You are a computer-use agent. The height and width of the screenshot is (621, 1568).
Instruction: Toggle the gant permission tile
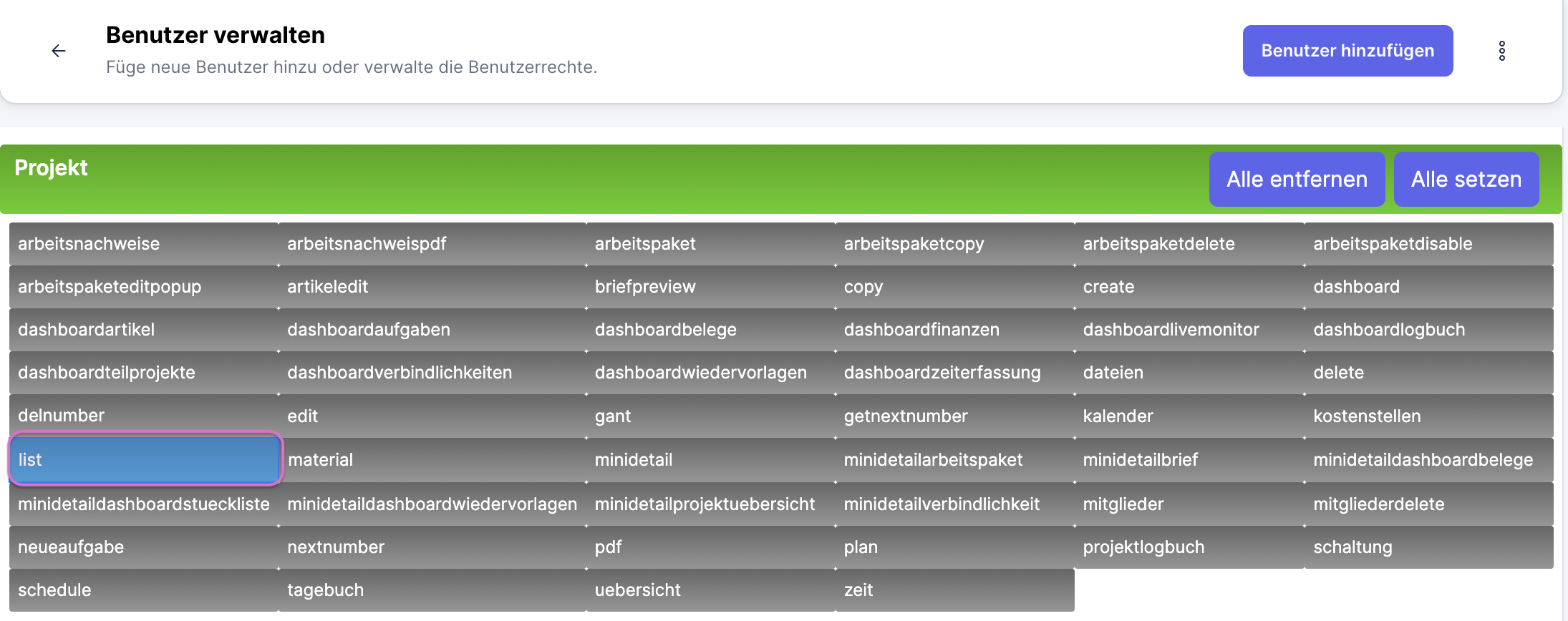click(x=710, y=416)
